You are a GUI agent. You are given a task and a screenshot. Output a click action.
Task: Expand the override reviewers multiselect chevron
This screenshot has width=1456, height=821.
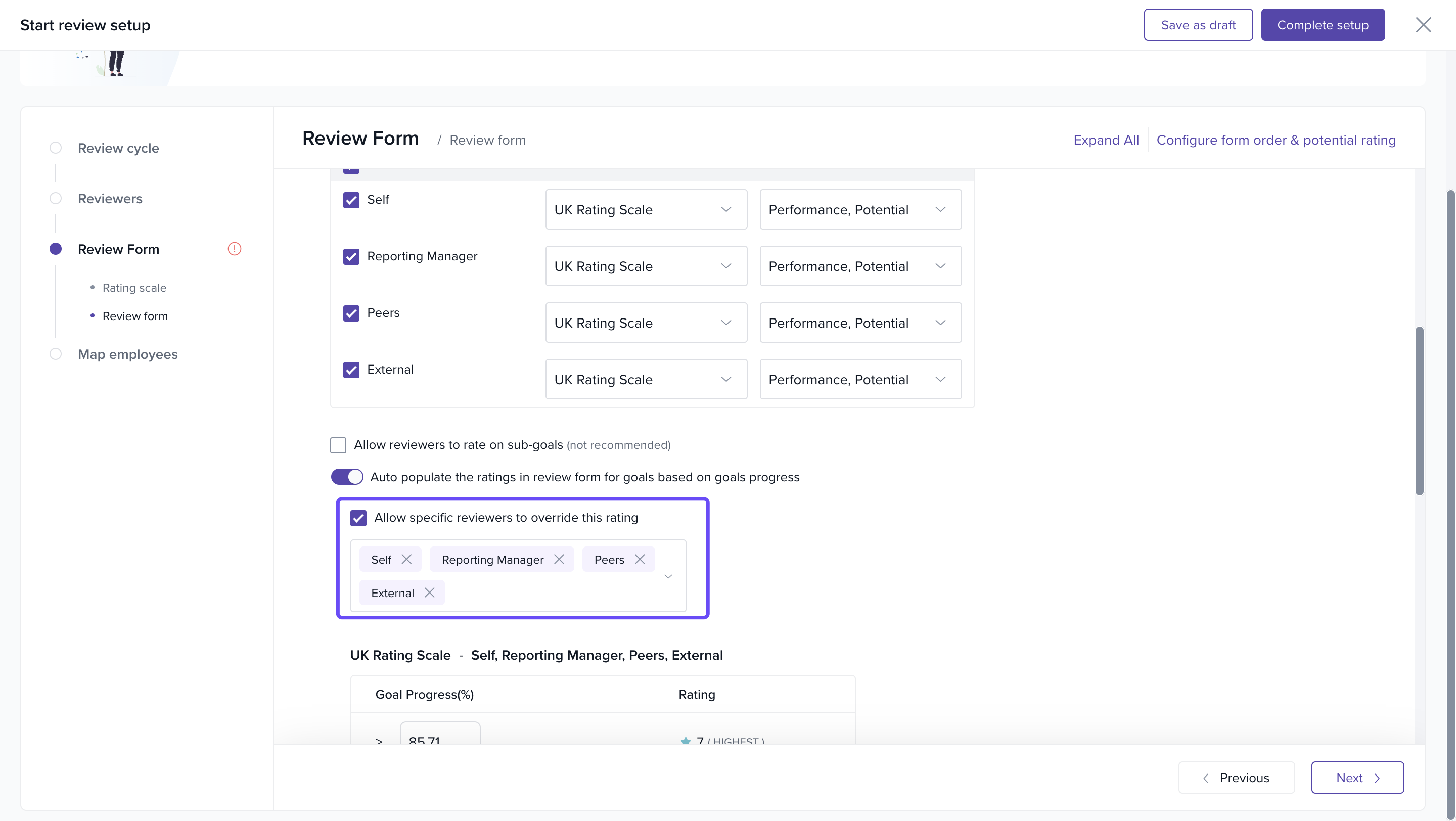(x=668, y=576)
